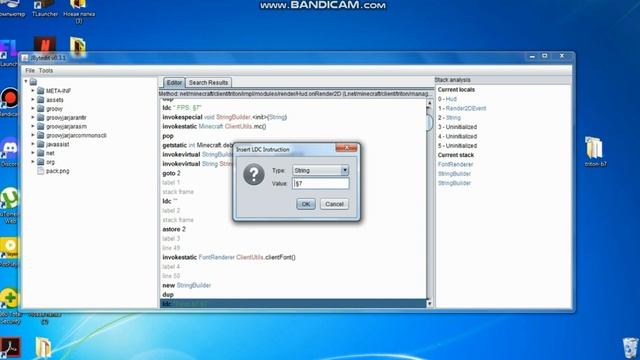Switch to the Search Results tab
Screen dimensions: 640x360
tap(208, 82)
